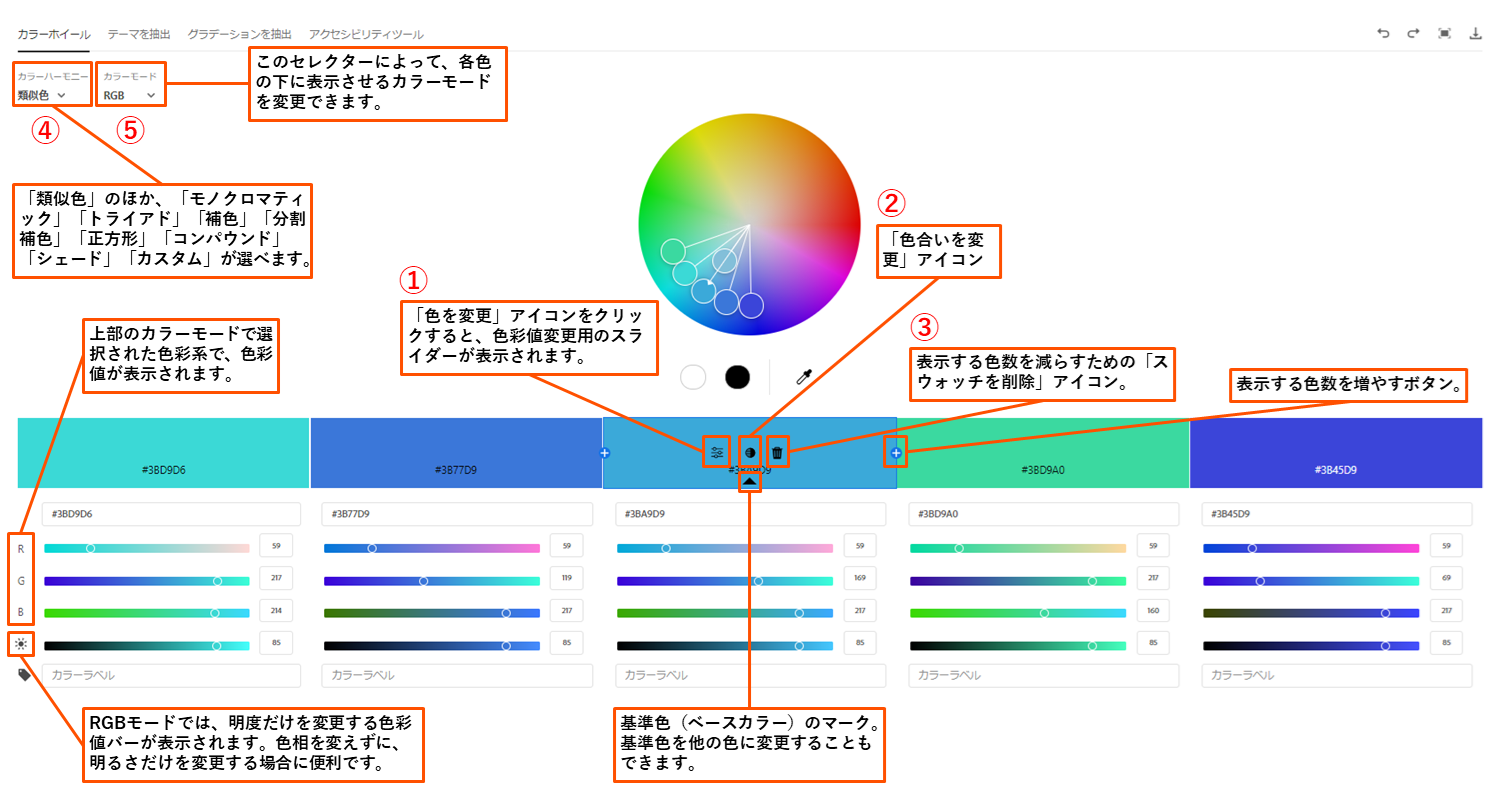Click G value box 119 in #3B77D9 column
Image resolution: width=1500 pixels, height=785 pixels.
[566, 578]
